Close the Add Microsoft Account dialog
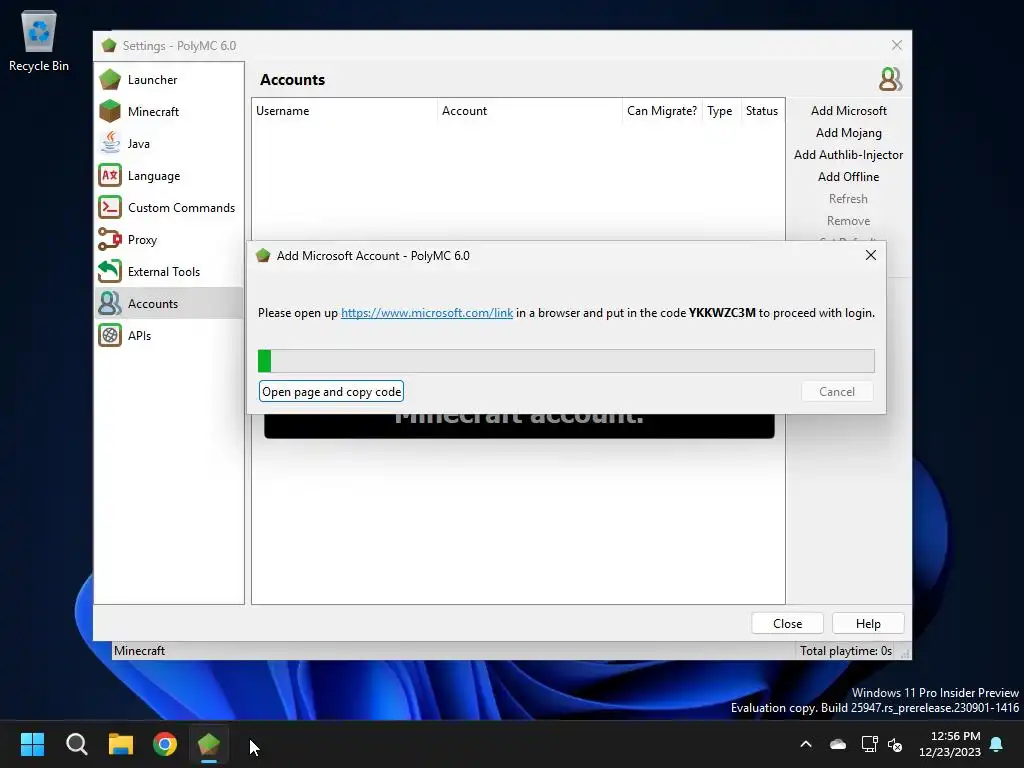The image size is (1024, 768). 871,255
